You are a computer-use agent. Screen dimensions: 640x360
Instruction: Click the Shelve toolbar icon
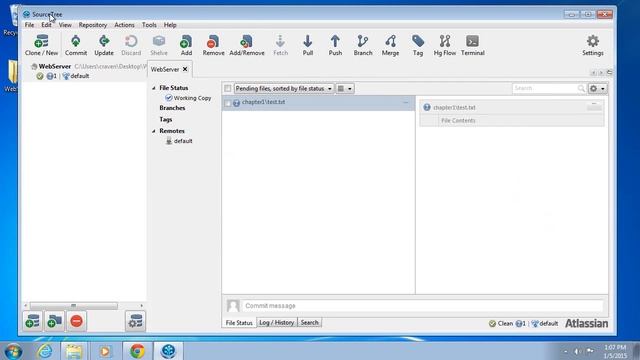(159, 45)
